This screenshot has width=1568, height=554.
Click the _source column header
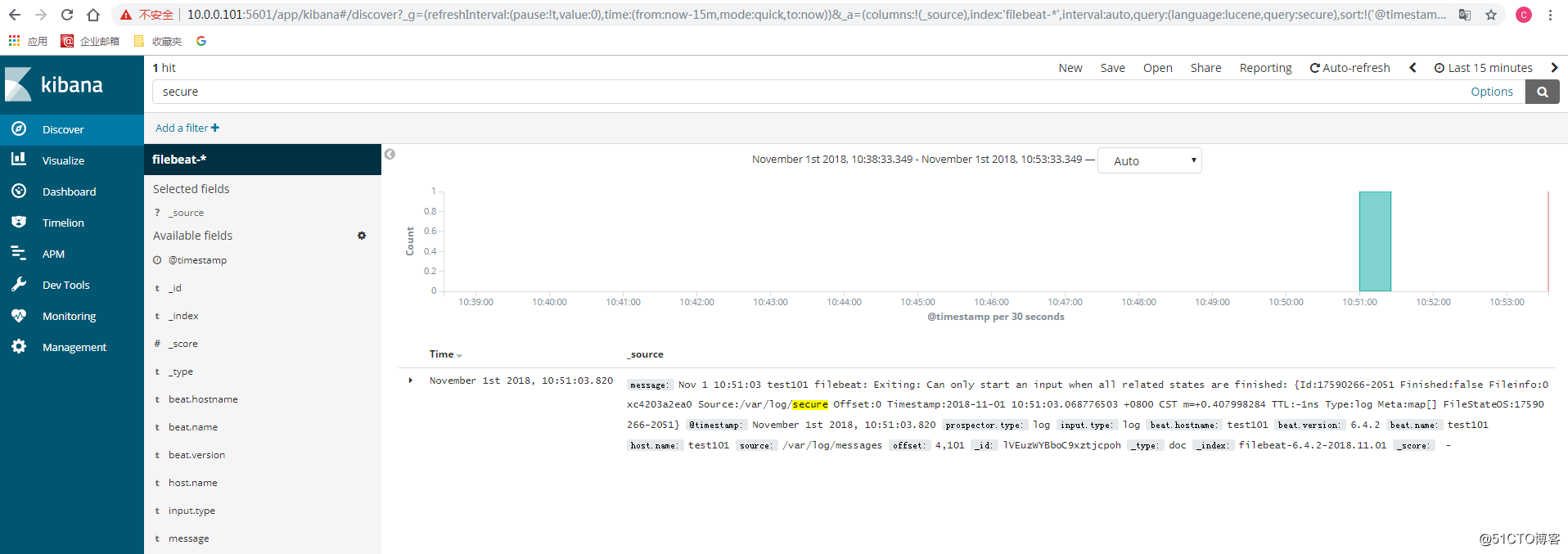(x=646, y=354)
